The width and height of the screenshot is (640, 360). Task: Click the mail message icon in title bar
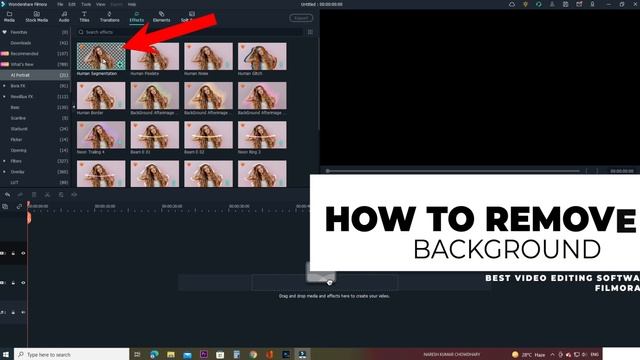click(x=579, y=4)
